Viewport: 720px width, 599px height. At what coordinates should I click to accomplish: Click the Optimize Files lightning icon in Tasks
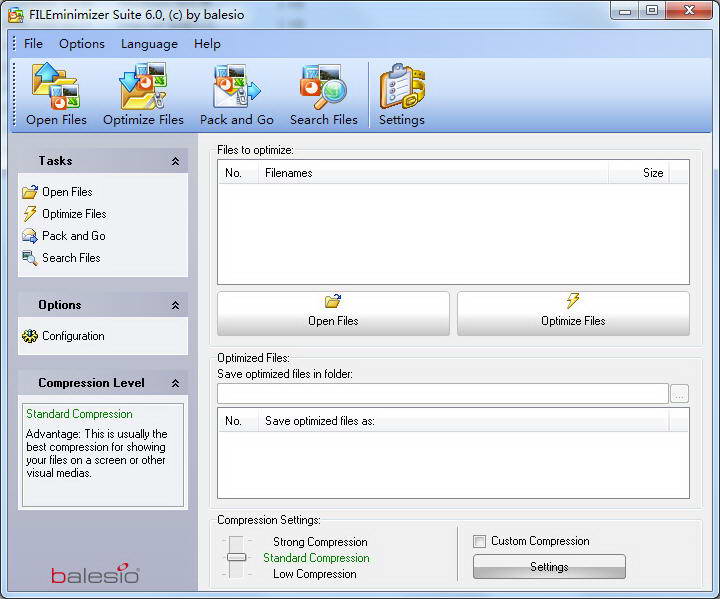30,214
